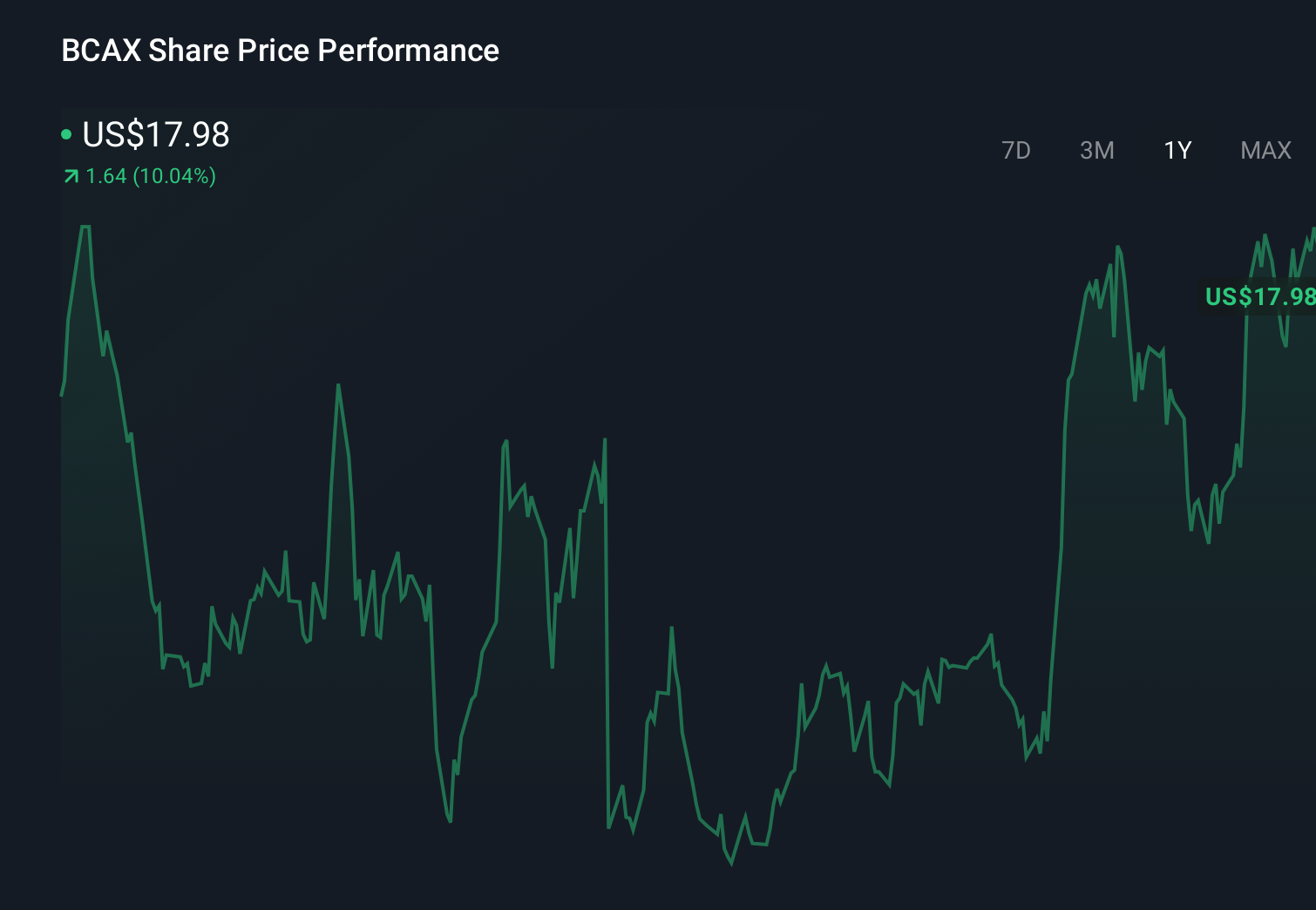Switch to the 7D time range
Screen dimensions: 1316x910
click(x=1016, y=150)
